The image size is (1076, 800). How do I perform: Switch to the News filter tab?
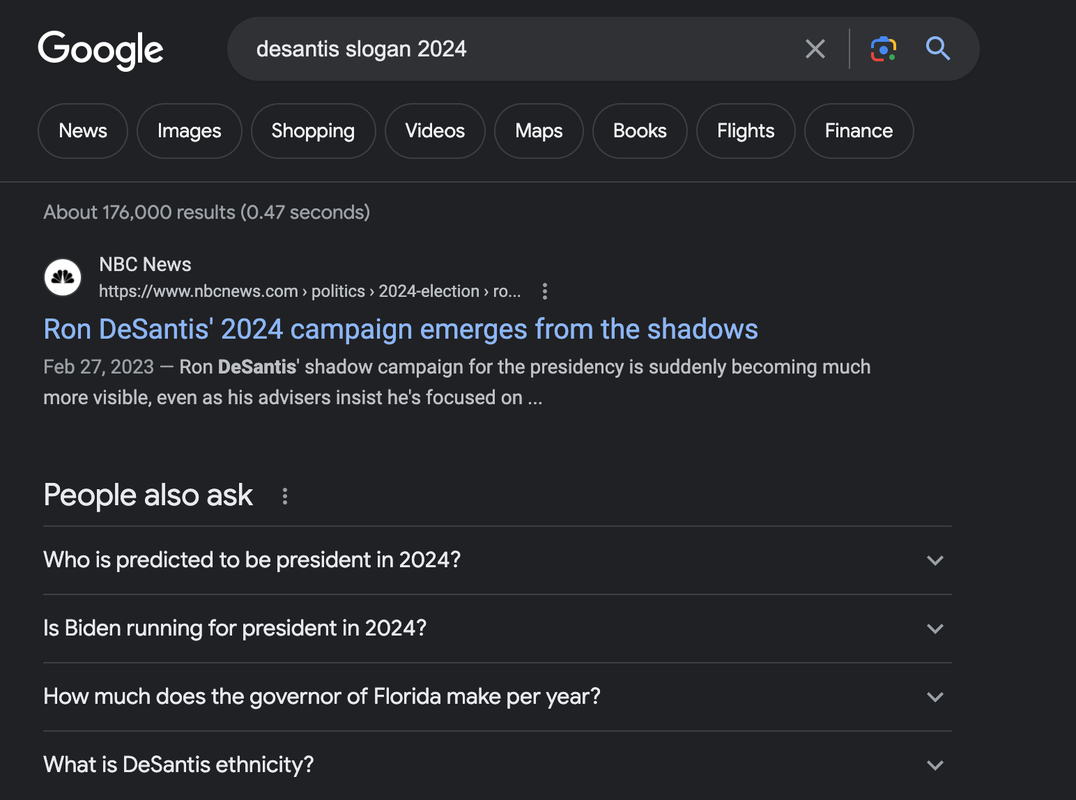coord(83,131)
